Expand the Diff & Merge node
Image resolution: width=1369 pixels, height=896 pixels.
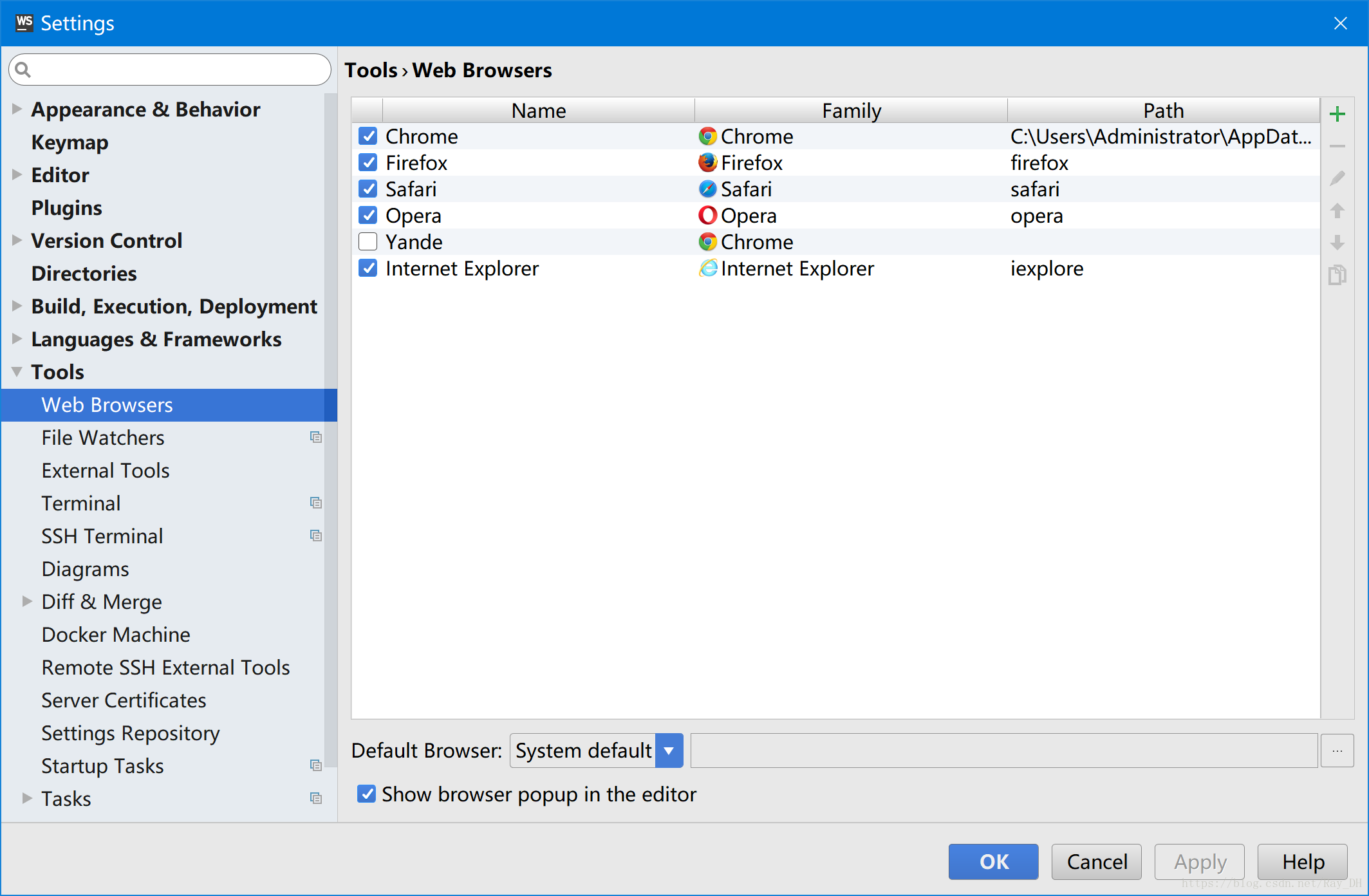pyautogui.click(x=27, y=602)
